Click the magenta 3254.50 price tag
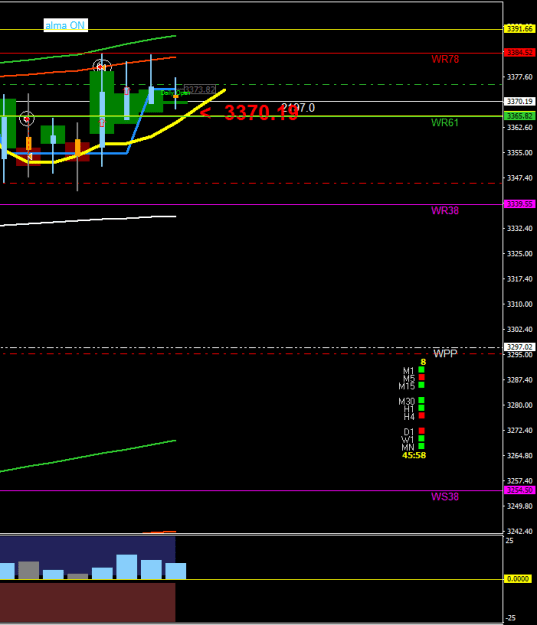 (x=519, y=490)
